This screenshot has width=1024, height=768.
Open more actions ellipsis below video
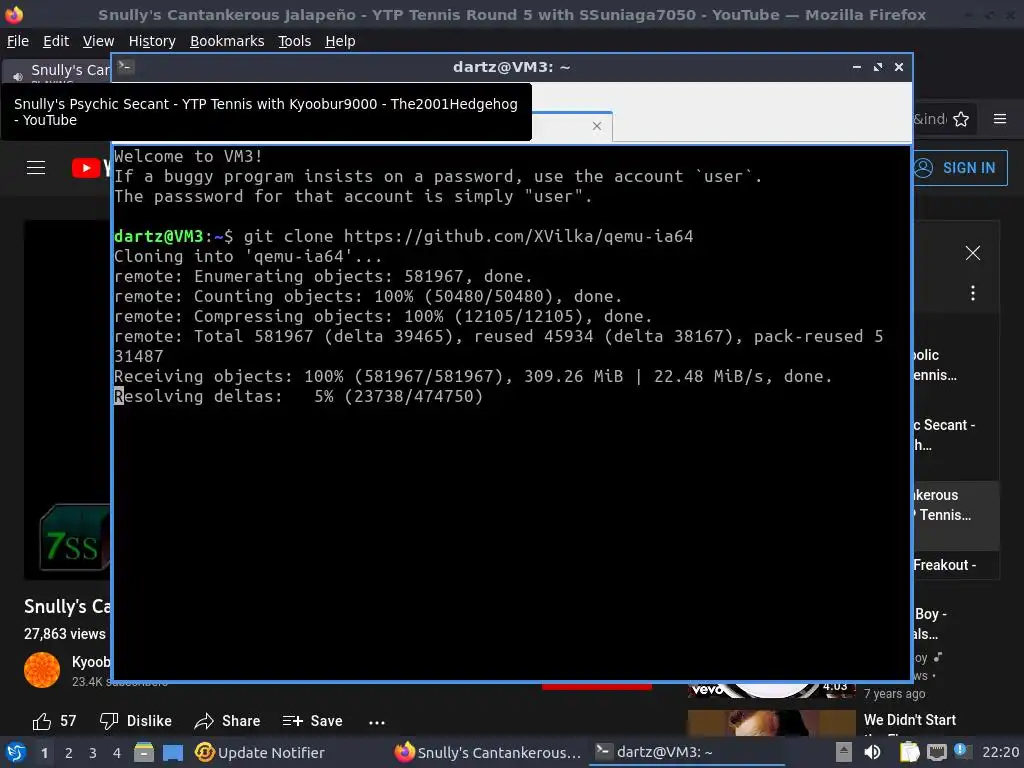(x=377, y=722)
